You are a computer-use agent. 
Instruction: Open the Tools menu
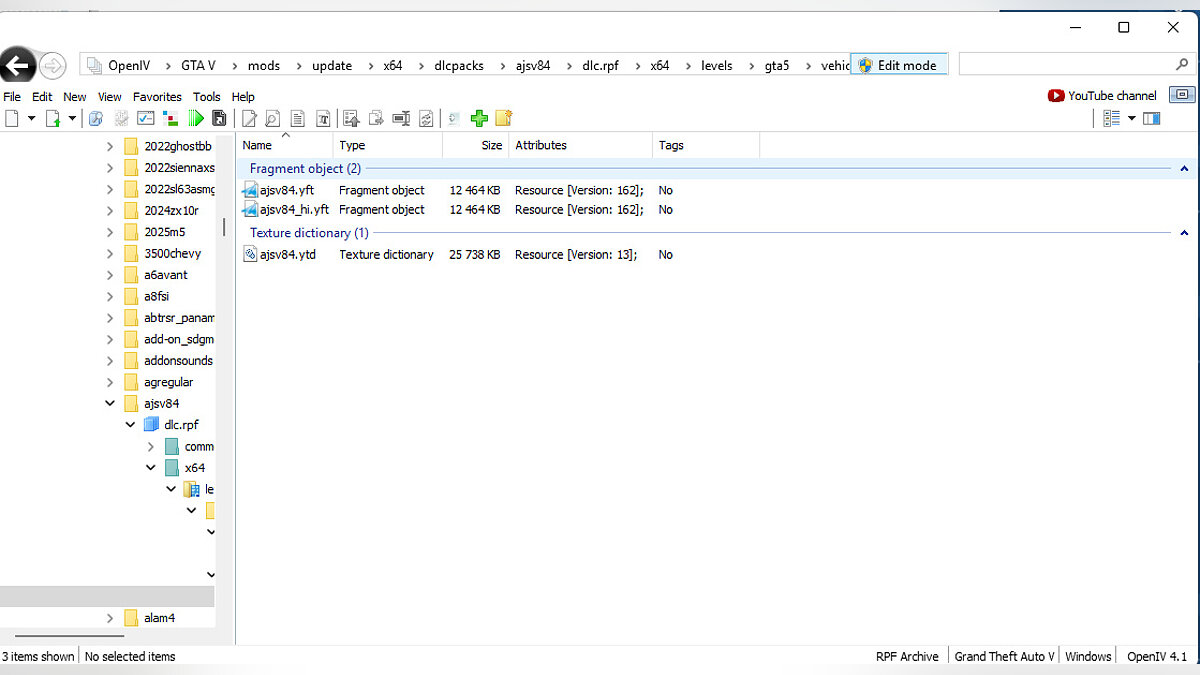pos(206,97)
